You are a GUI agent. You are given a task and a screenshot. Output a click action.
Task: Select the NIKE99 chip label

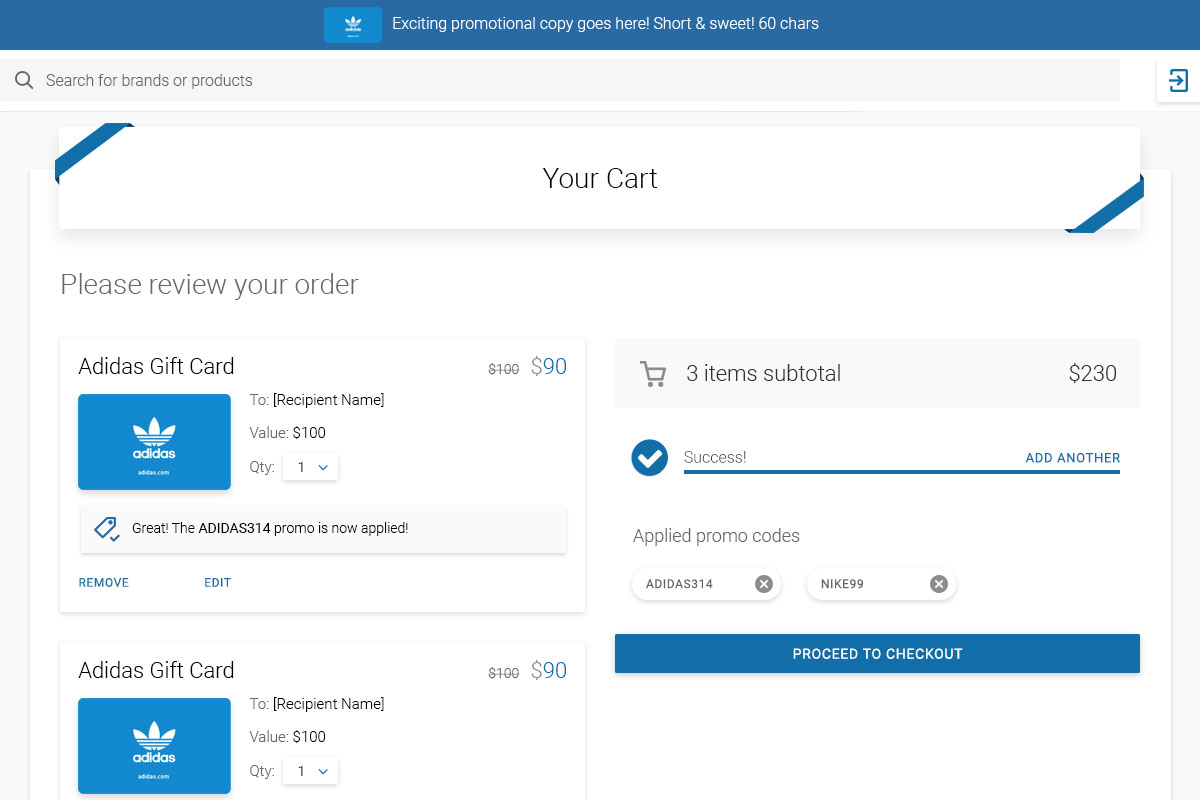[842, 584]
